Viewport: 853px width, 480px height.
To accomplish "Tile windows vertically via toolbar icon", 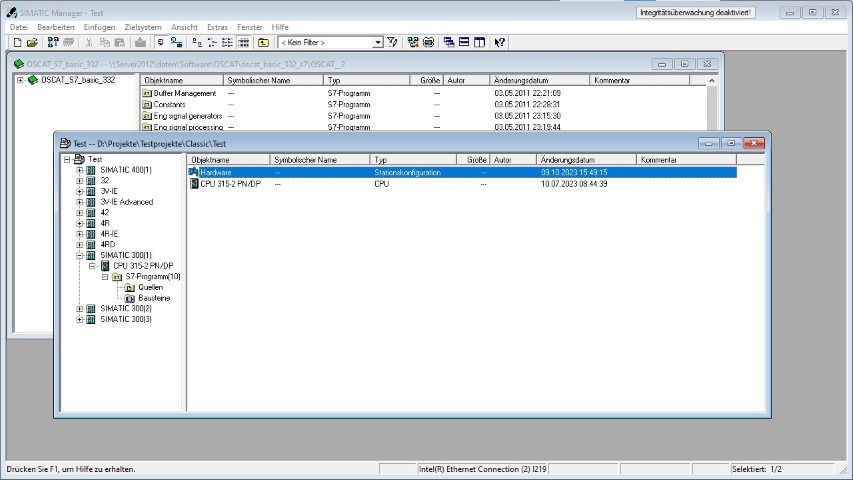I will [x=479, y=42].
